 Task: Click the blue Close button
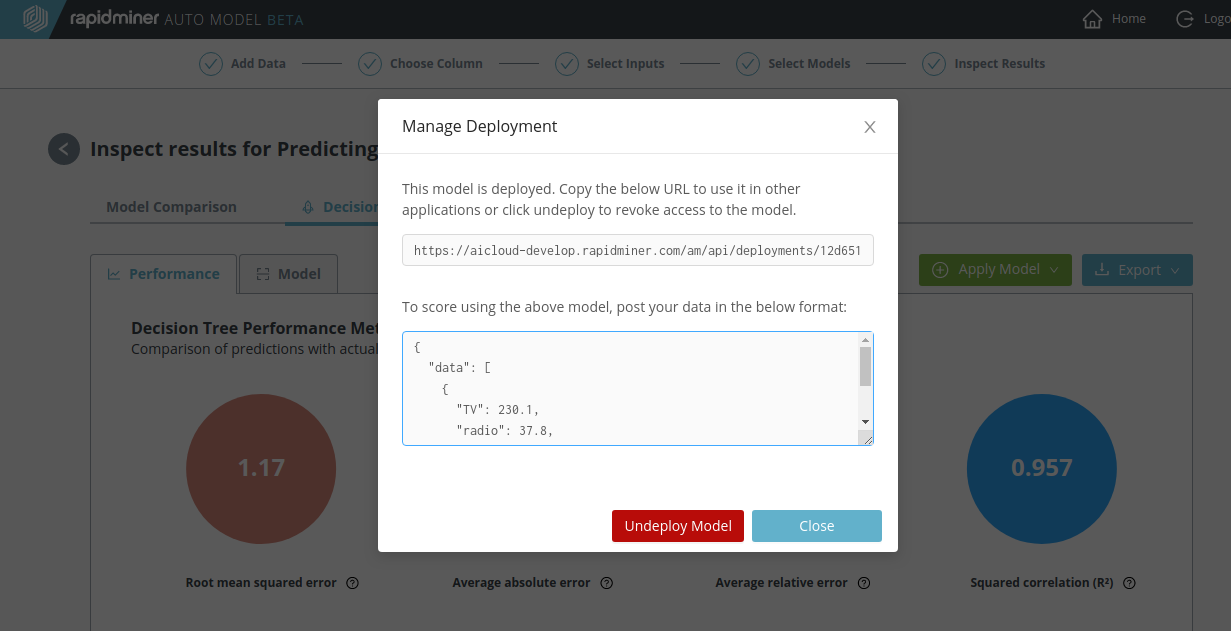point(816,526)
